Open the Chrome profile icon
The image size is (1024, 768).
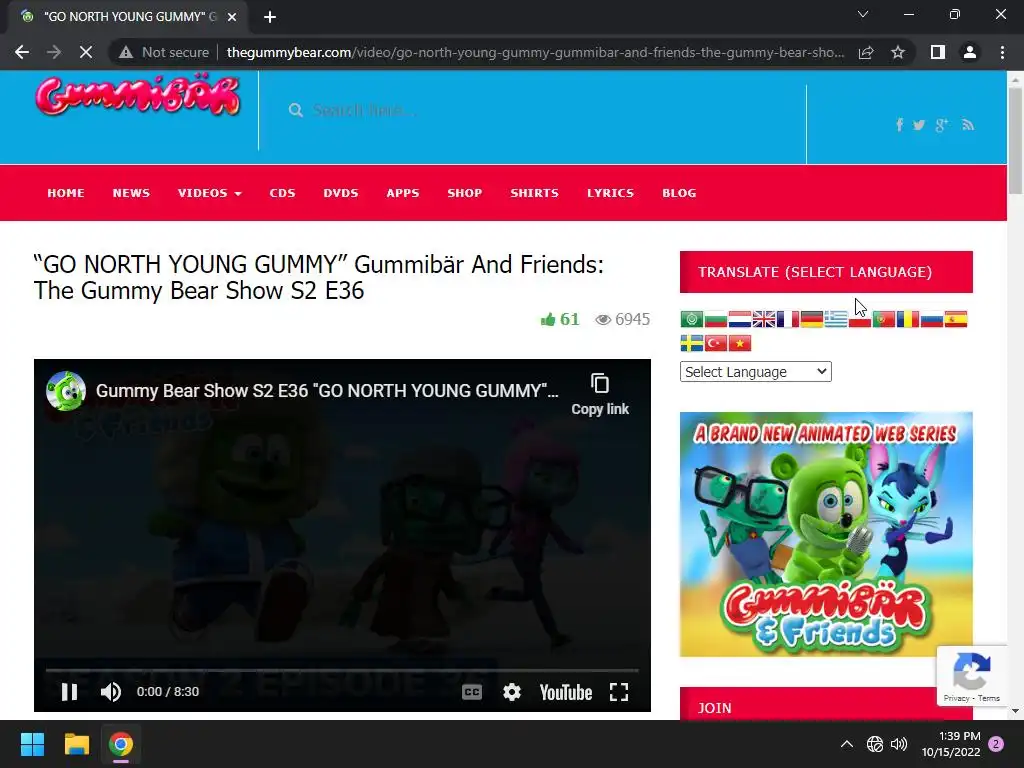point(970,52)
